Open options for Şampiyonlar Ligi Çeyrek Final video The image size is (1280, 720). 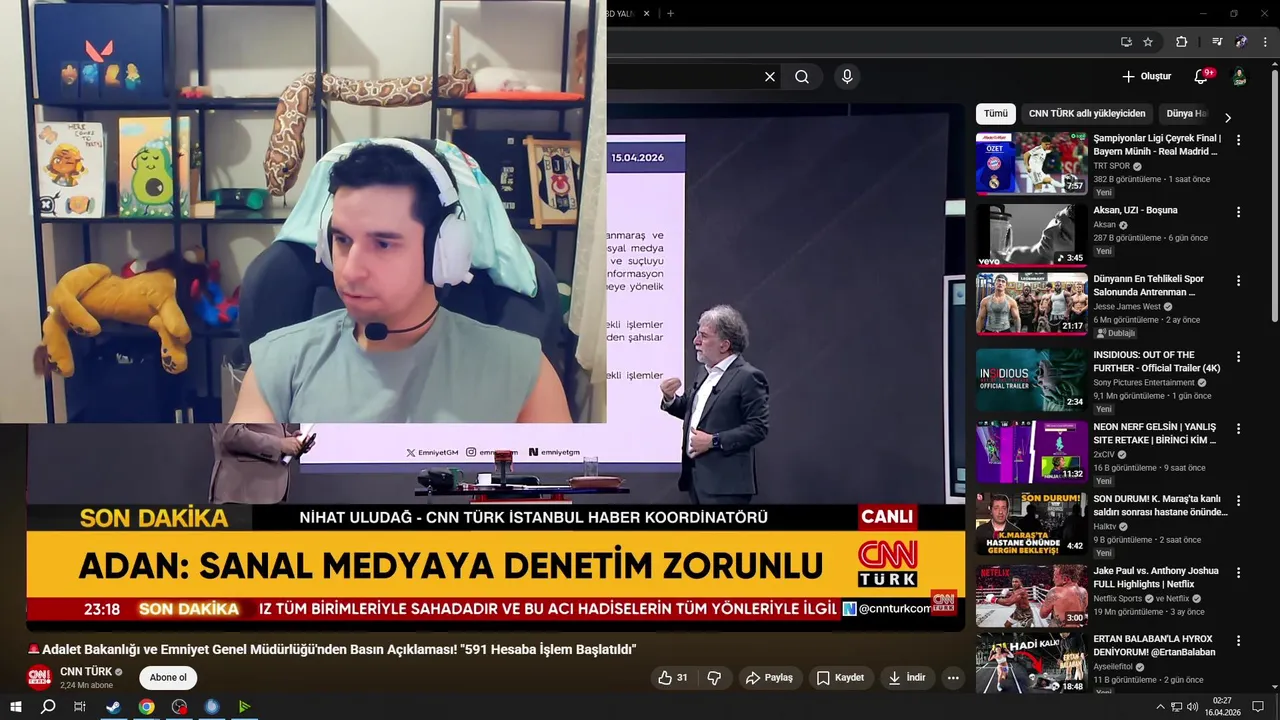coord(1238,141)
